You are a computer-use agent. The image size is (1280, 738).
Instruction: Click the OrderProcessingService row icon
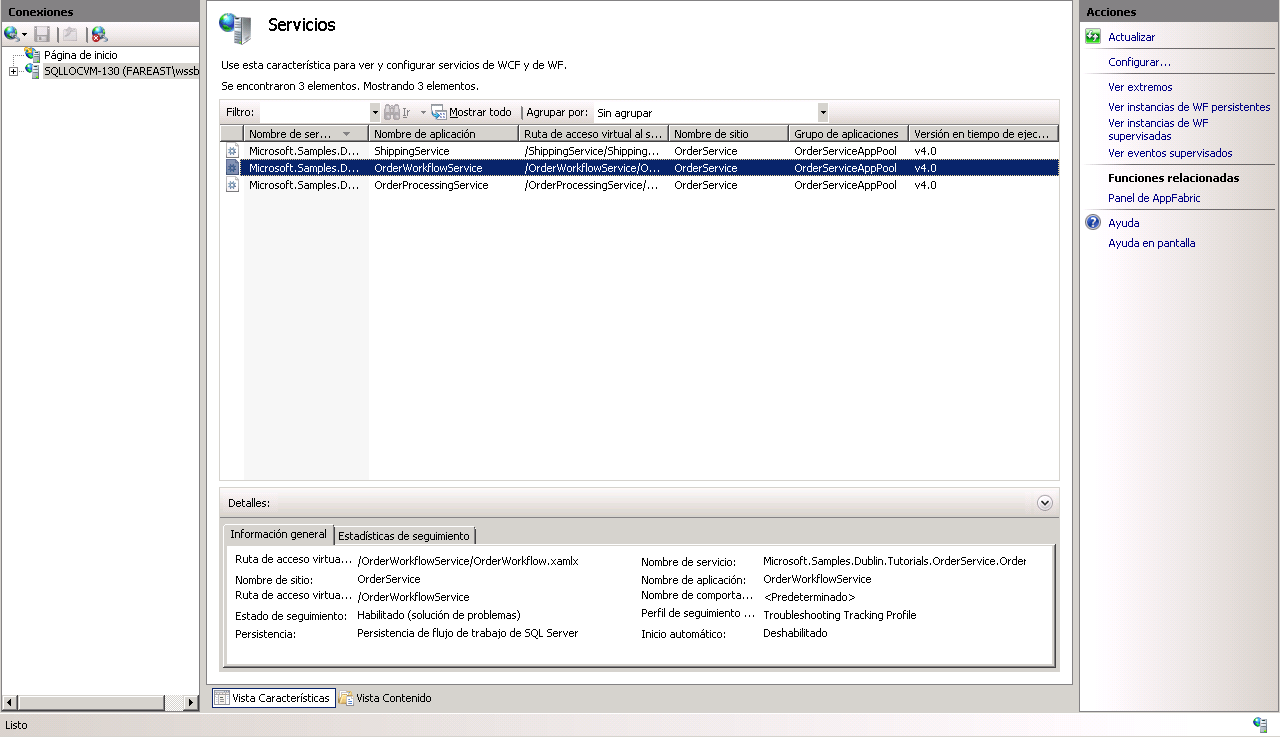click(x=232, y=185)
